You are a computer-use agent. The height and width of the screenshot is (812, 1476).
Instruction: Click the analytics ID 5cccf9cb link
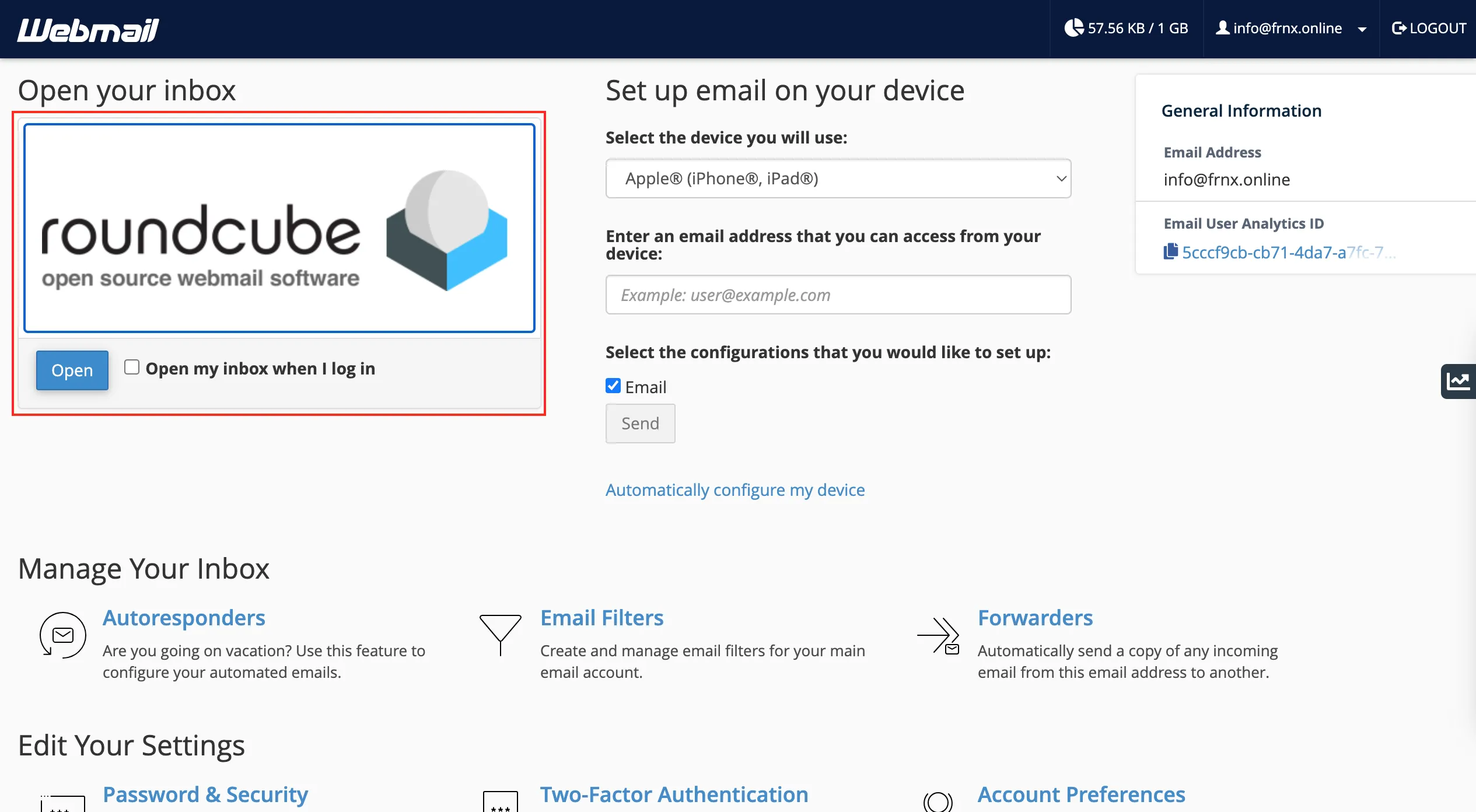1289,253
